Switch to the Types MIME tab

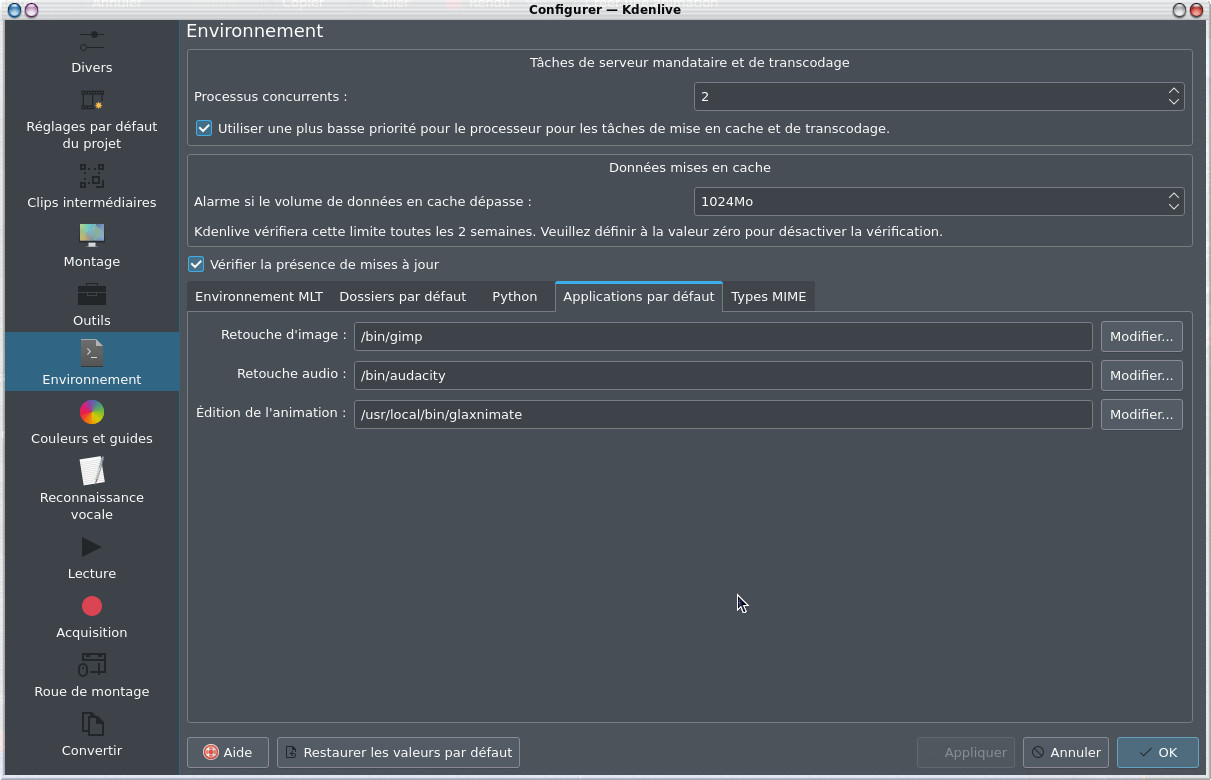[768, 296]
